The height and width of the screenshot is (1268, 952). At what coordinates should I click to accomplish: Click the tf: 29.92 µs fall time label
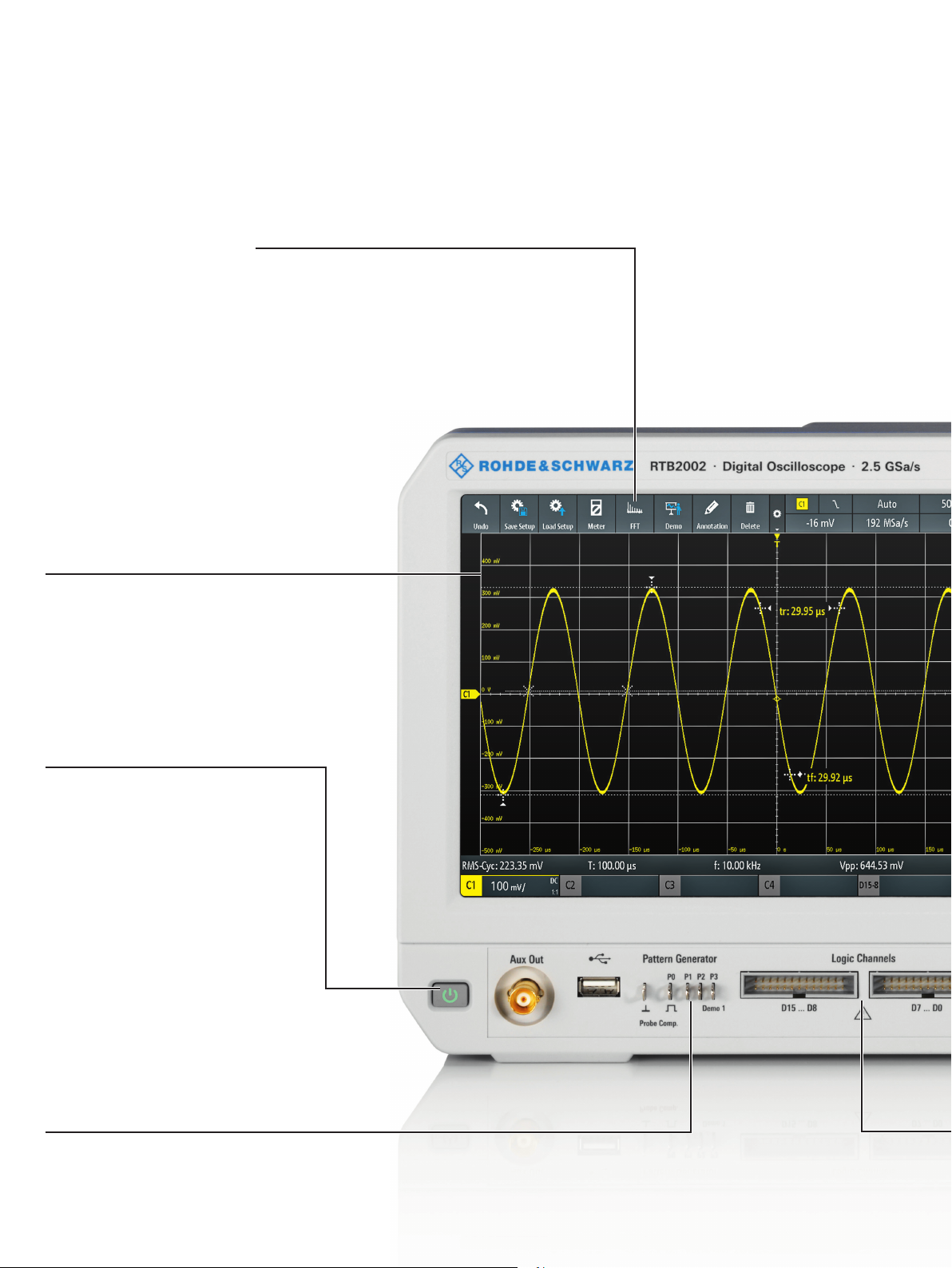pyautogui.click(x=829, y=778)
